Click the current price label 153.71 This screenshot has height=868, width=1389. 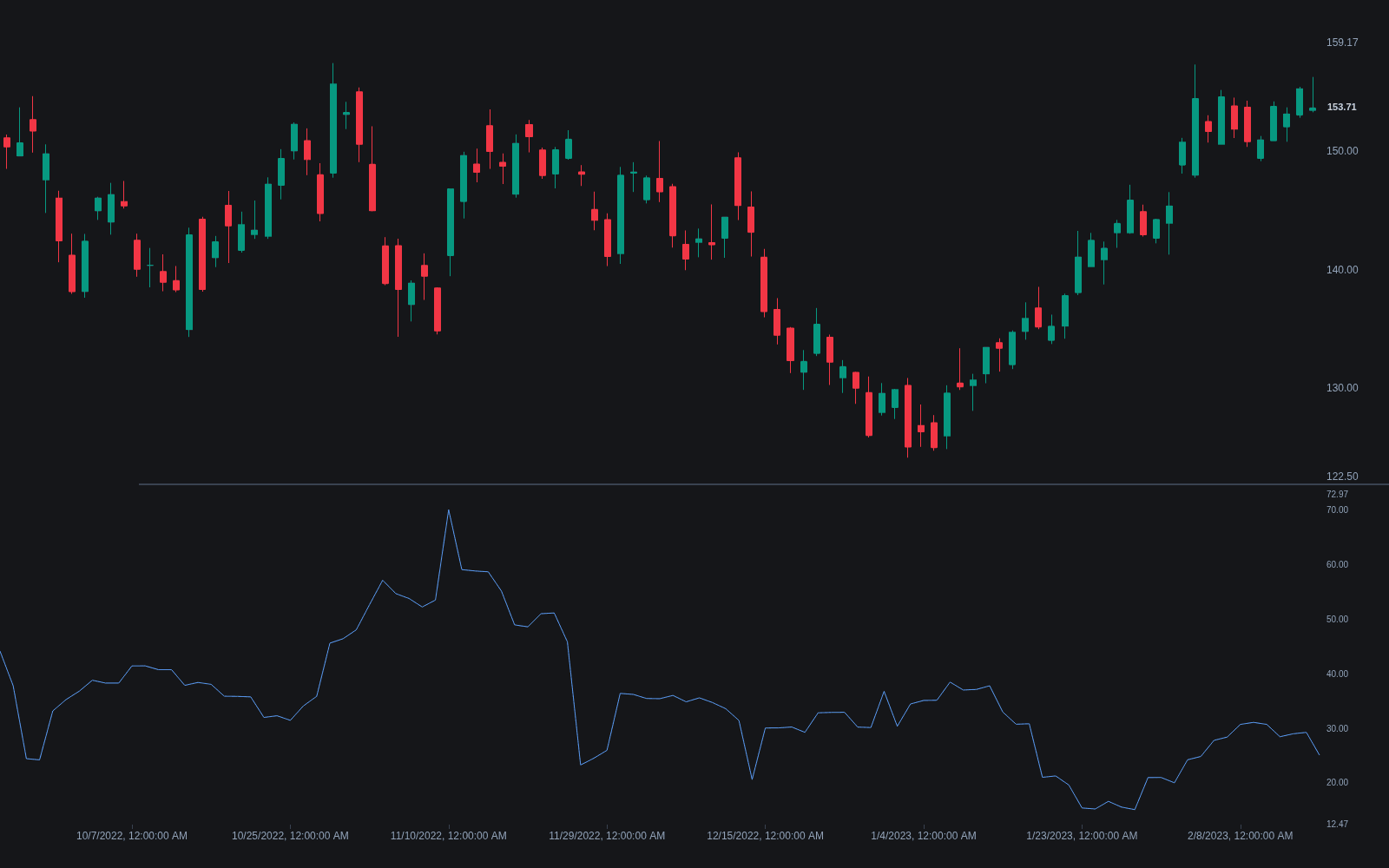point(1342,107)
